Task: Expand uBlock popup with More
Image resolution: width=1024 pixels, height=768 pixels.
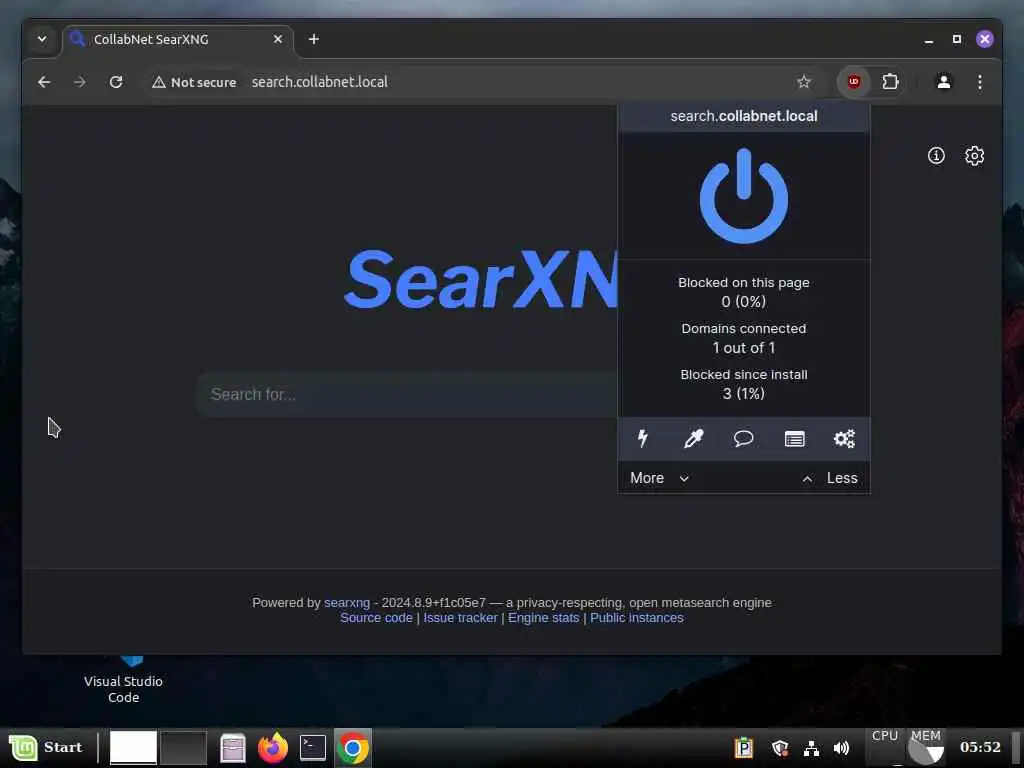Action: pyautogui.click(x=660, y=478)
